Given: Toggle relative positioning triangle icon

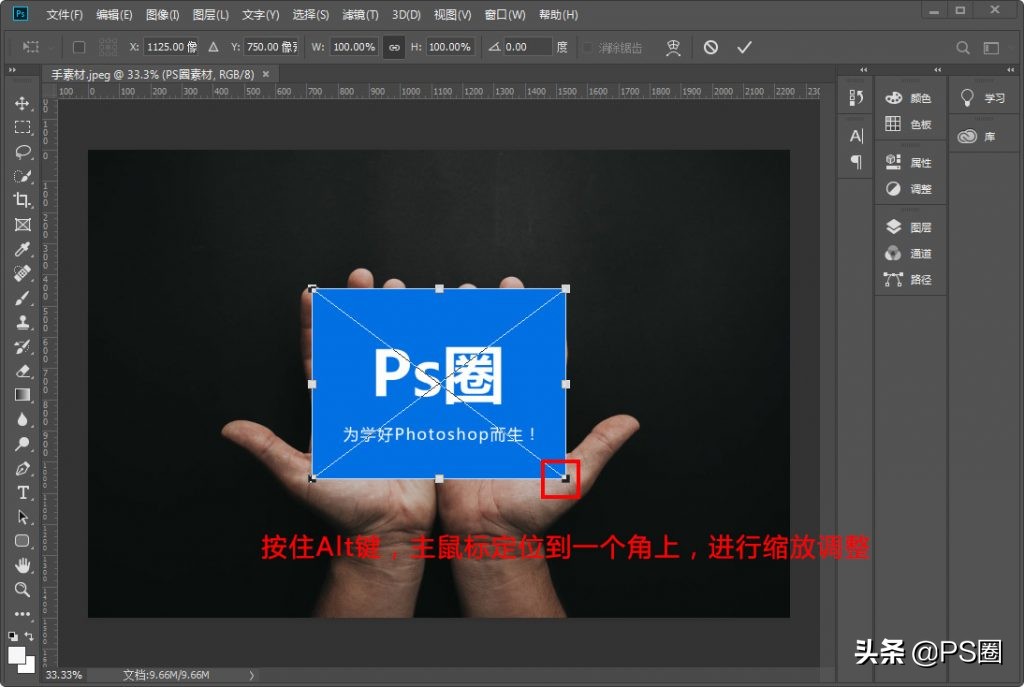Looking at the screenshot, I should click(x=214, y=47).
